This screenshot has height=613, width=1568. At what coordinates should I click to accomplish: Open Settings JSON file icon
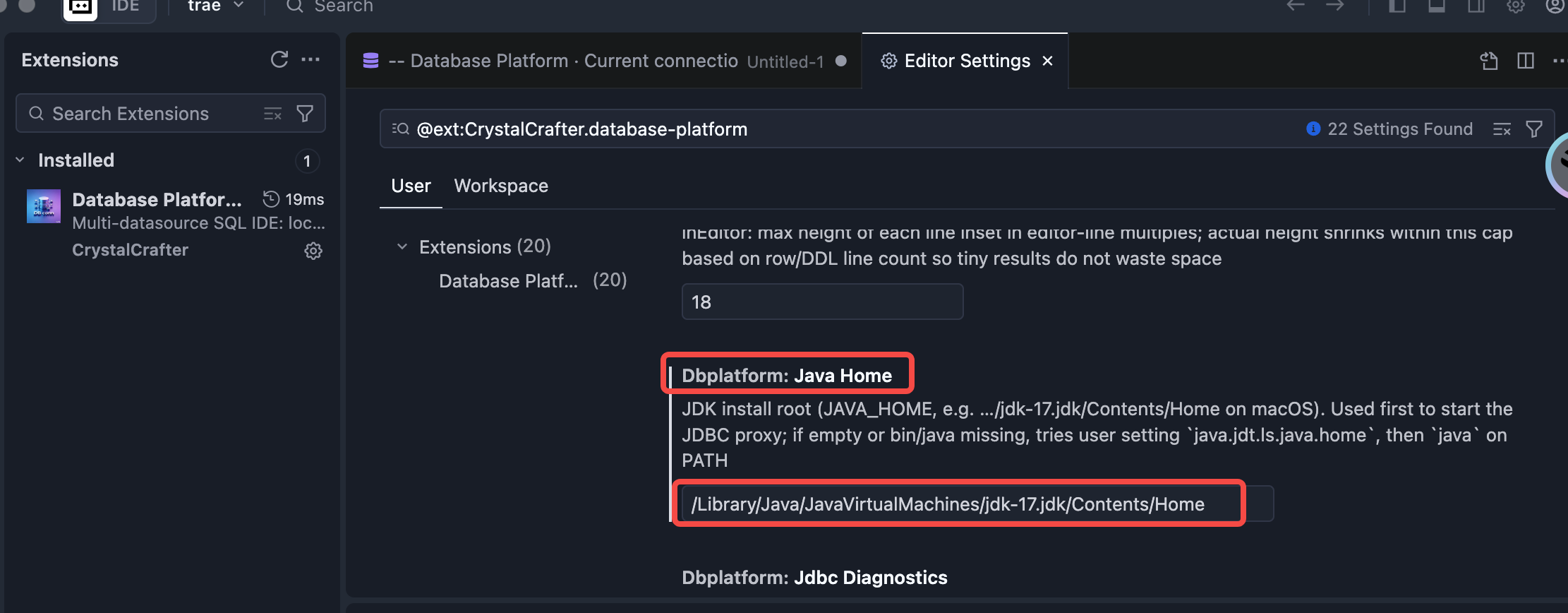[x=1489, y=61]
